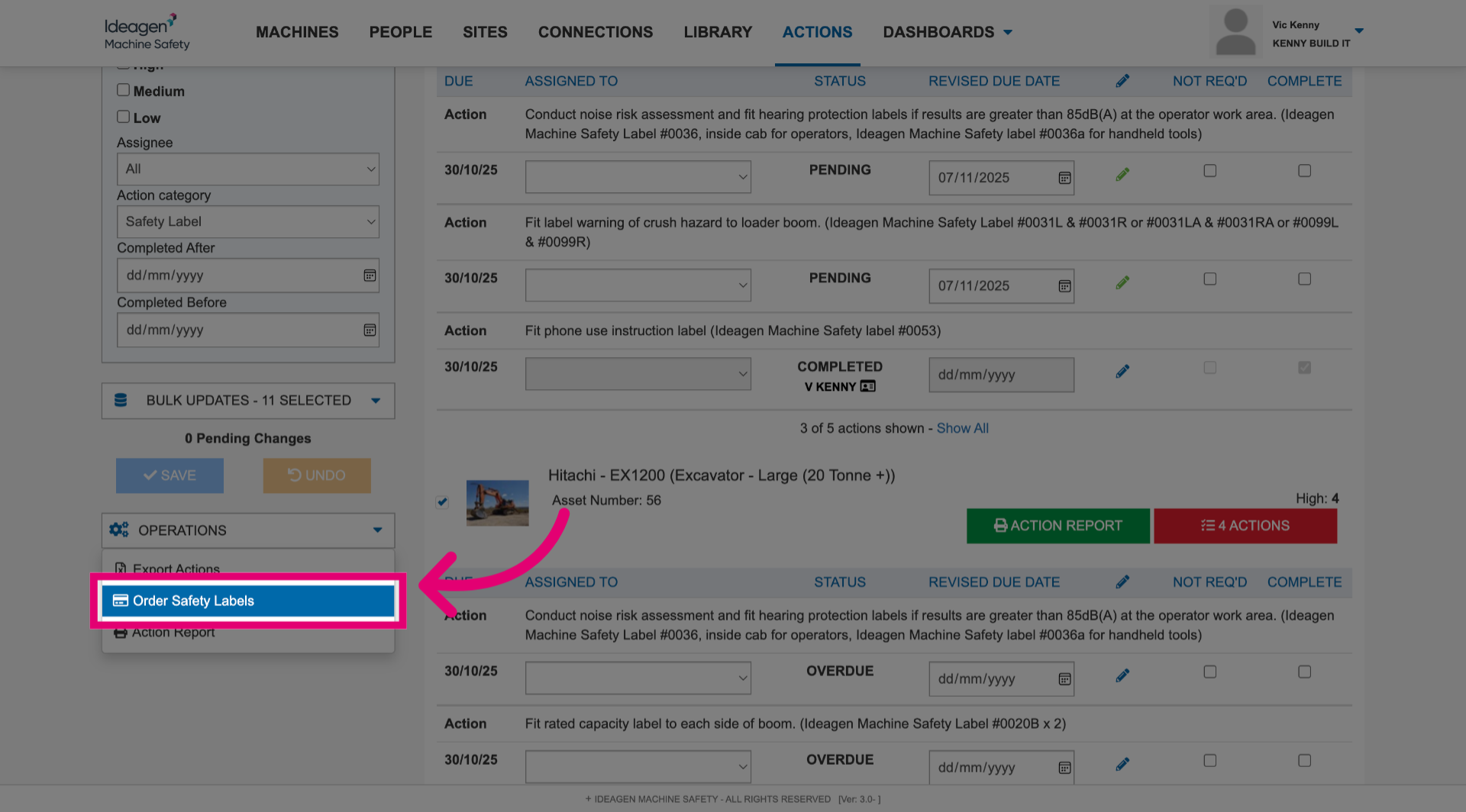This screenshot has height=812, width=1466.
Task: Click the Undo button
Action: click(x=317, y=475)
